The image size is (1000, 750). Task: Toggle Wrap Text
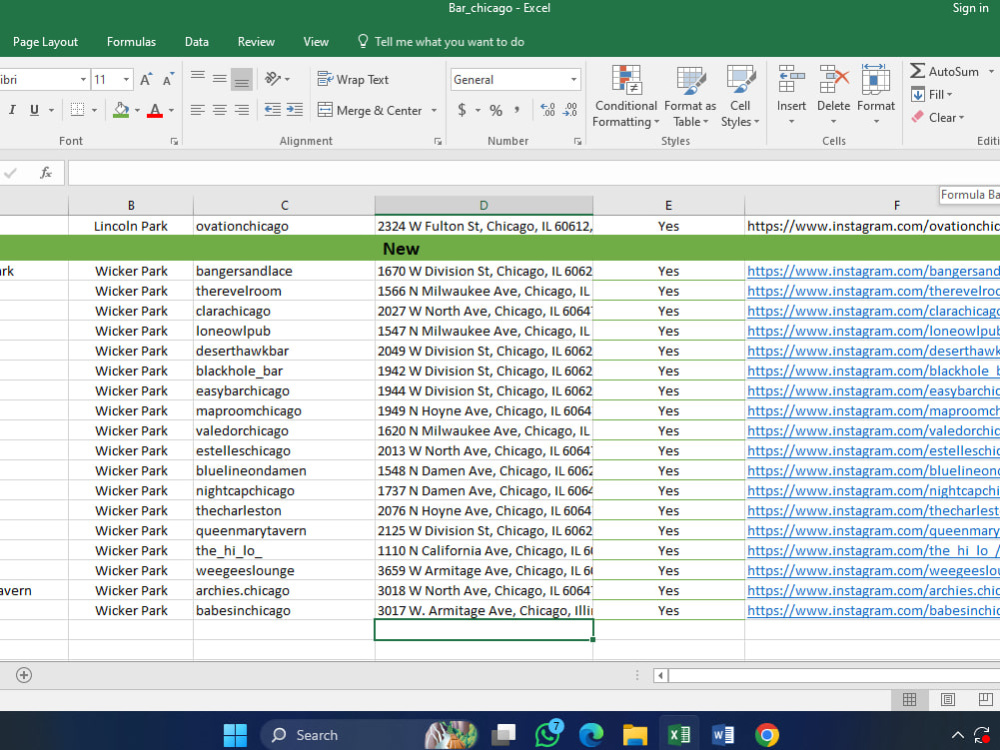click(x=353, y=79)
